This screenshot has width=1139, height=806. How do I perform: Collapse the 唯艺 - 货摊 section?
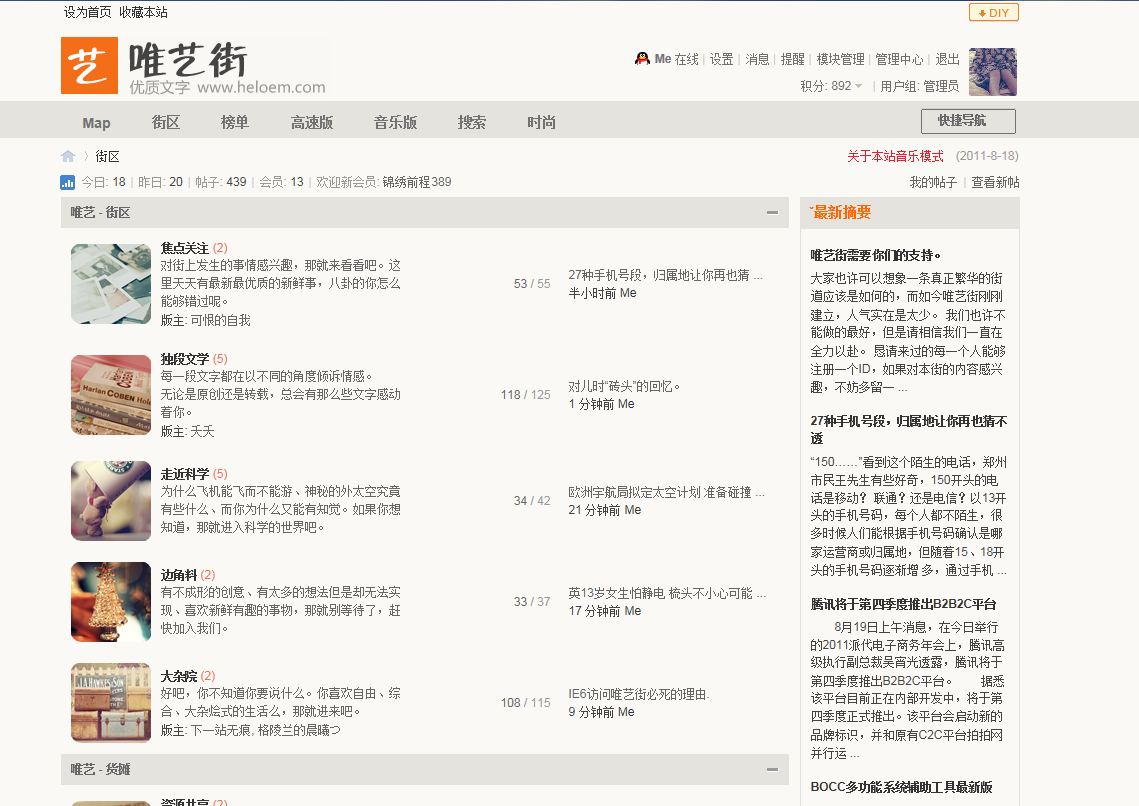pos(772,770)
